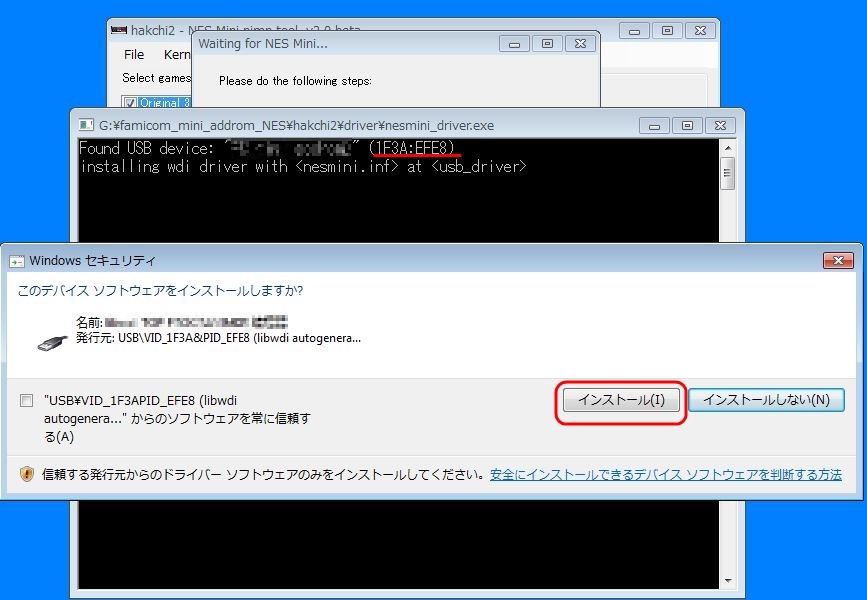Screen dimensions: 867x600
Task: Open File menu in hakchi2 window
Action: [134, 55]
